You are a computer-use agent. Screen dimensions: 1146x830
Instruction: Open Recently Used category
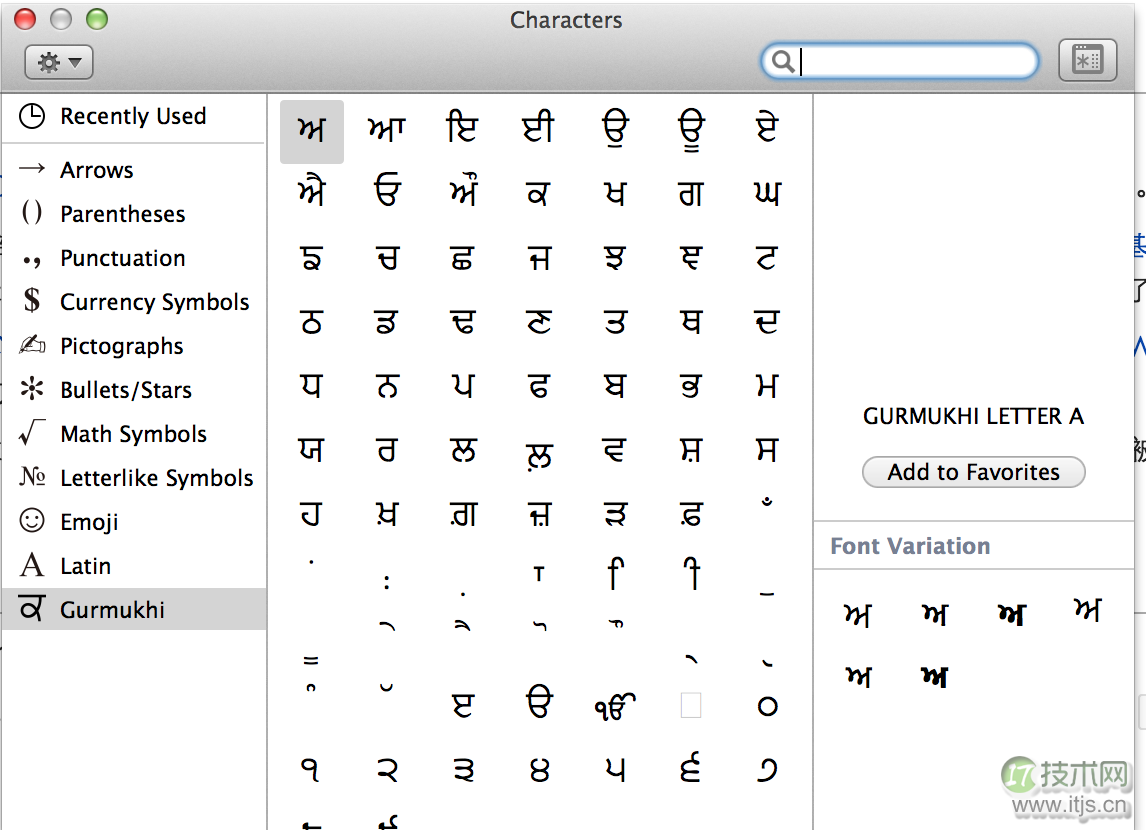[x=133, y=116]
